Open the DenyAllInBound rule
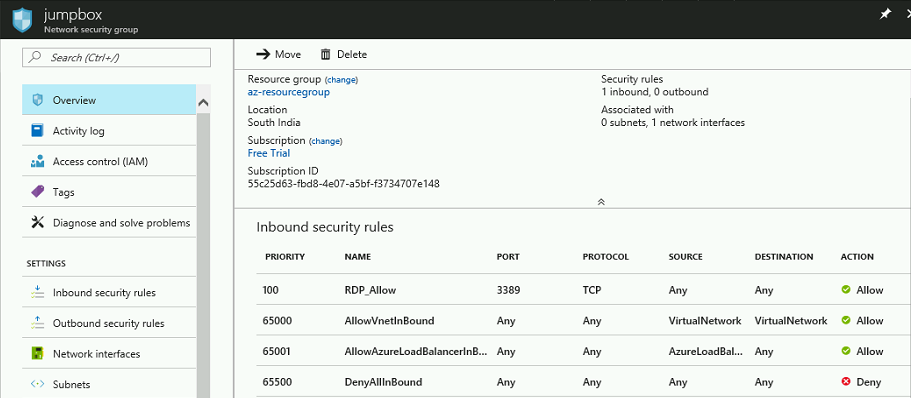The width and height of the screenshot is (911, 398). pos(383,382)
